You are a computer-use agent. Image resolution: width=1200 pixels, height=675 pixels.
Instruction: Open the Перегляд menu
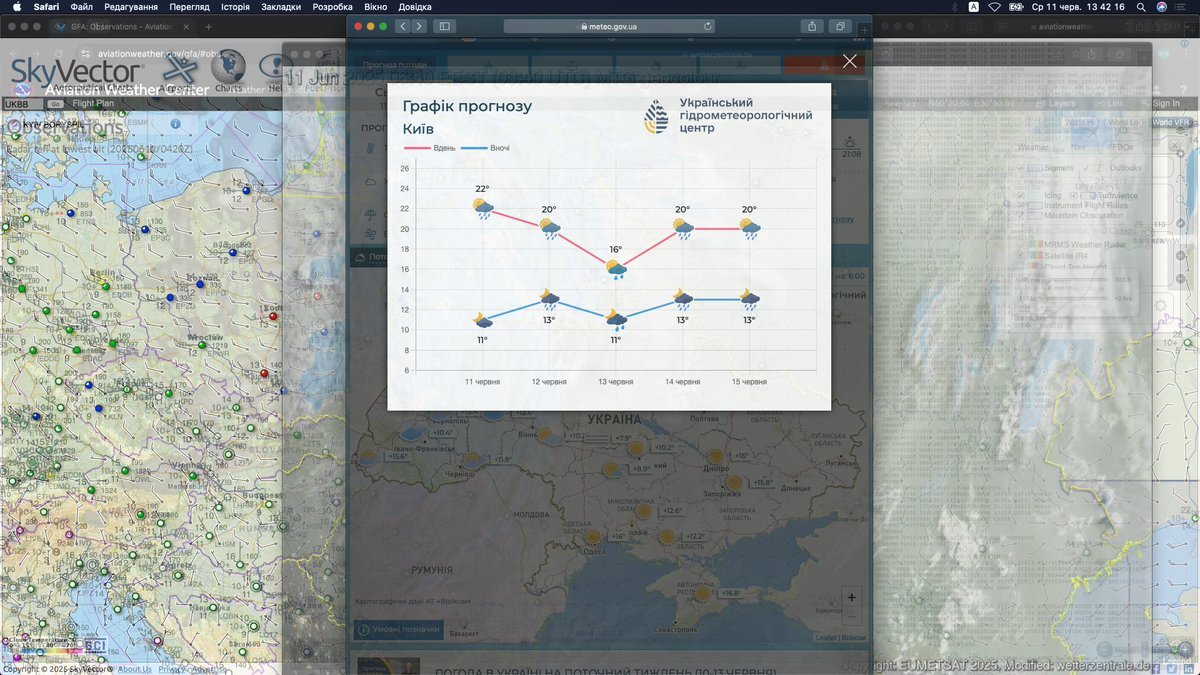pos(190,7)
